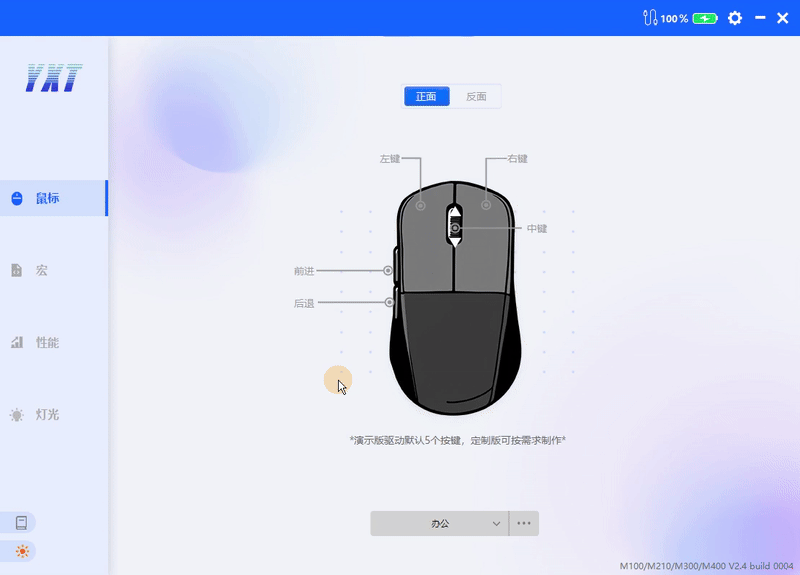Open the 性能 performance section
Screen dimensions: 800x575
(x=54, y=342)
